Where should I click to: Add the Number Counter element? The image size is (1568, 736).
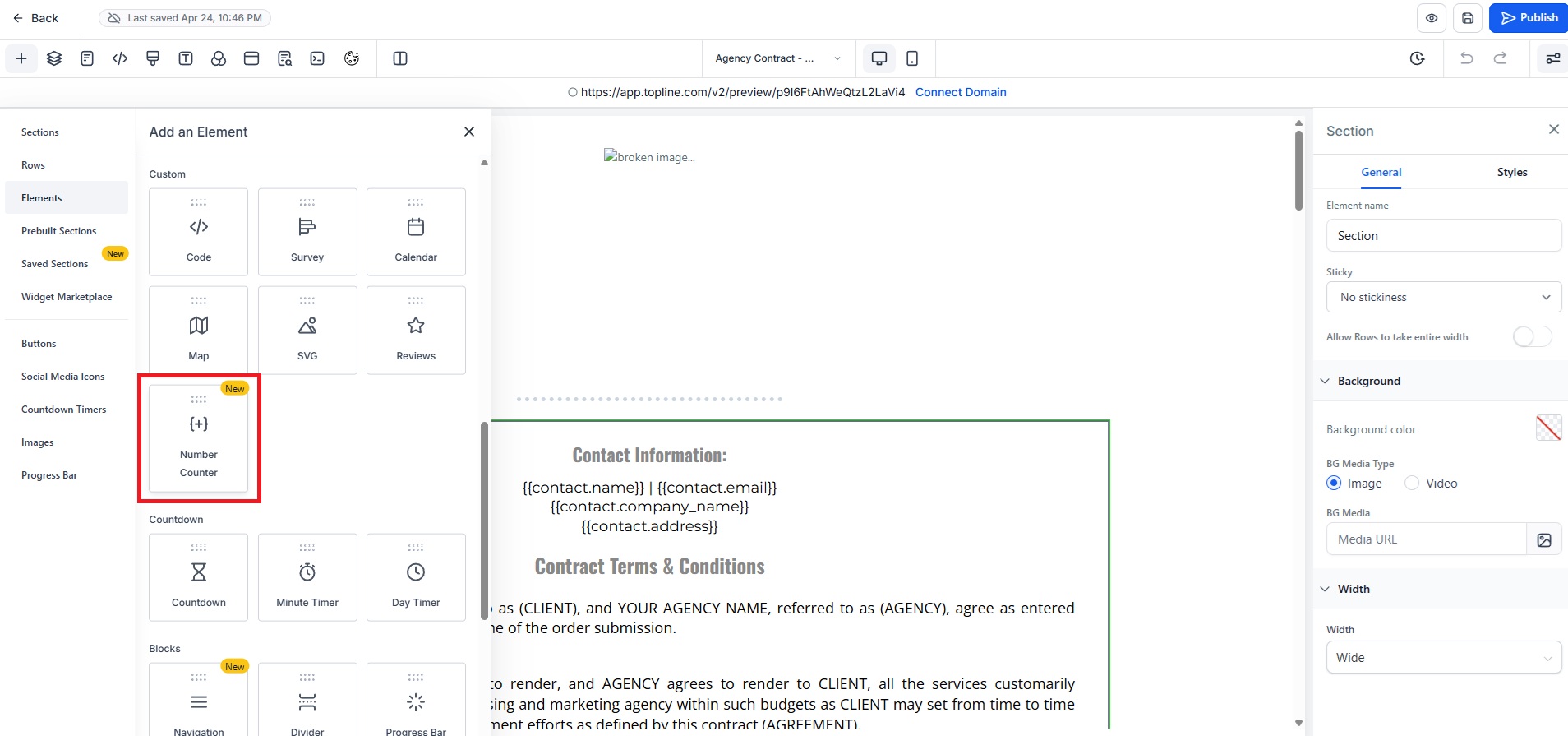[x=199, y=438]
